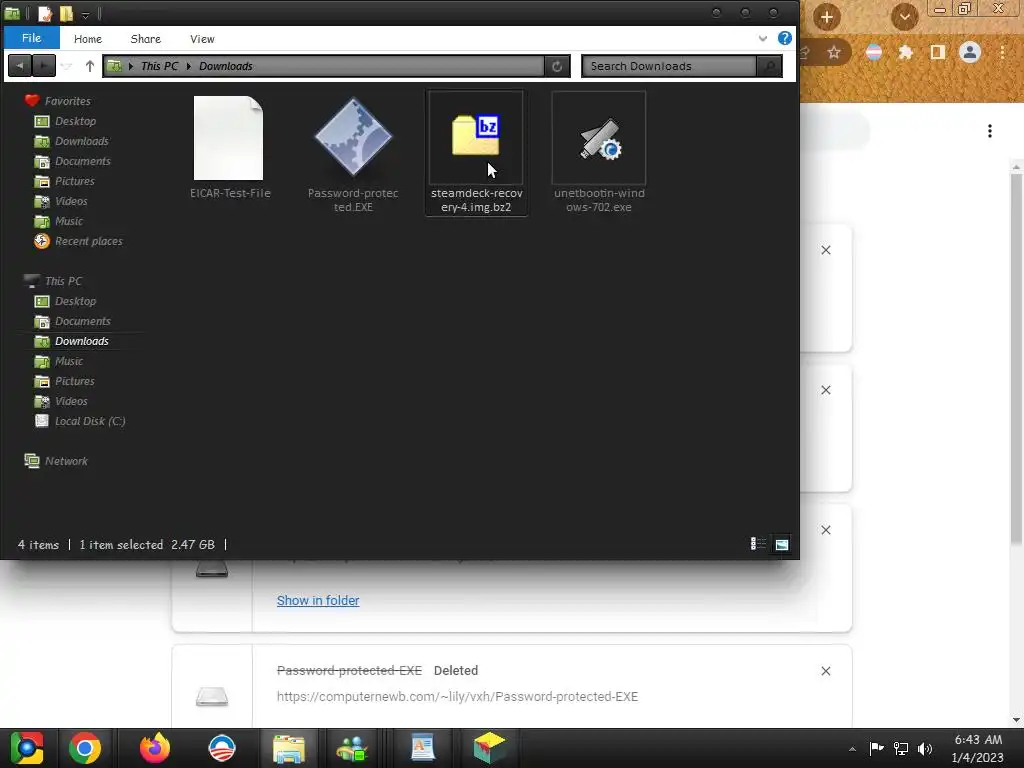Click the Search Downloads field
Screen dimensions: 1024x768
[669, 66]
